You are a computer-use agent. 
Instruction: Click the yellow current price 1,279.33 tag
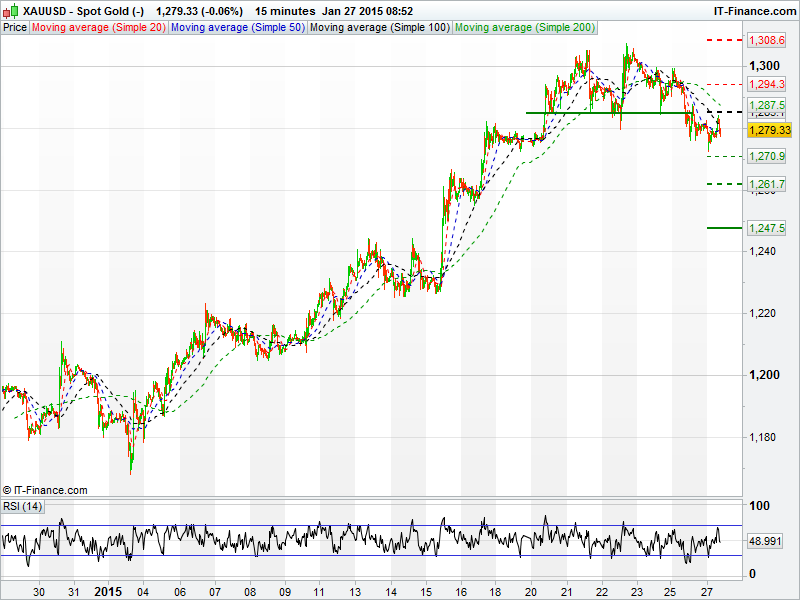769,130
